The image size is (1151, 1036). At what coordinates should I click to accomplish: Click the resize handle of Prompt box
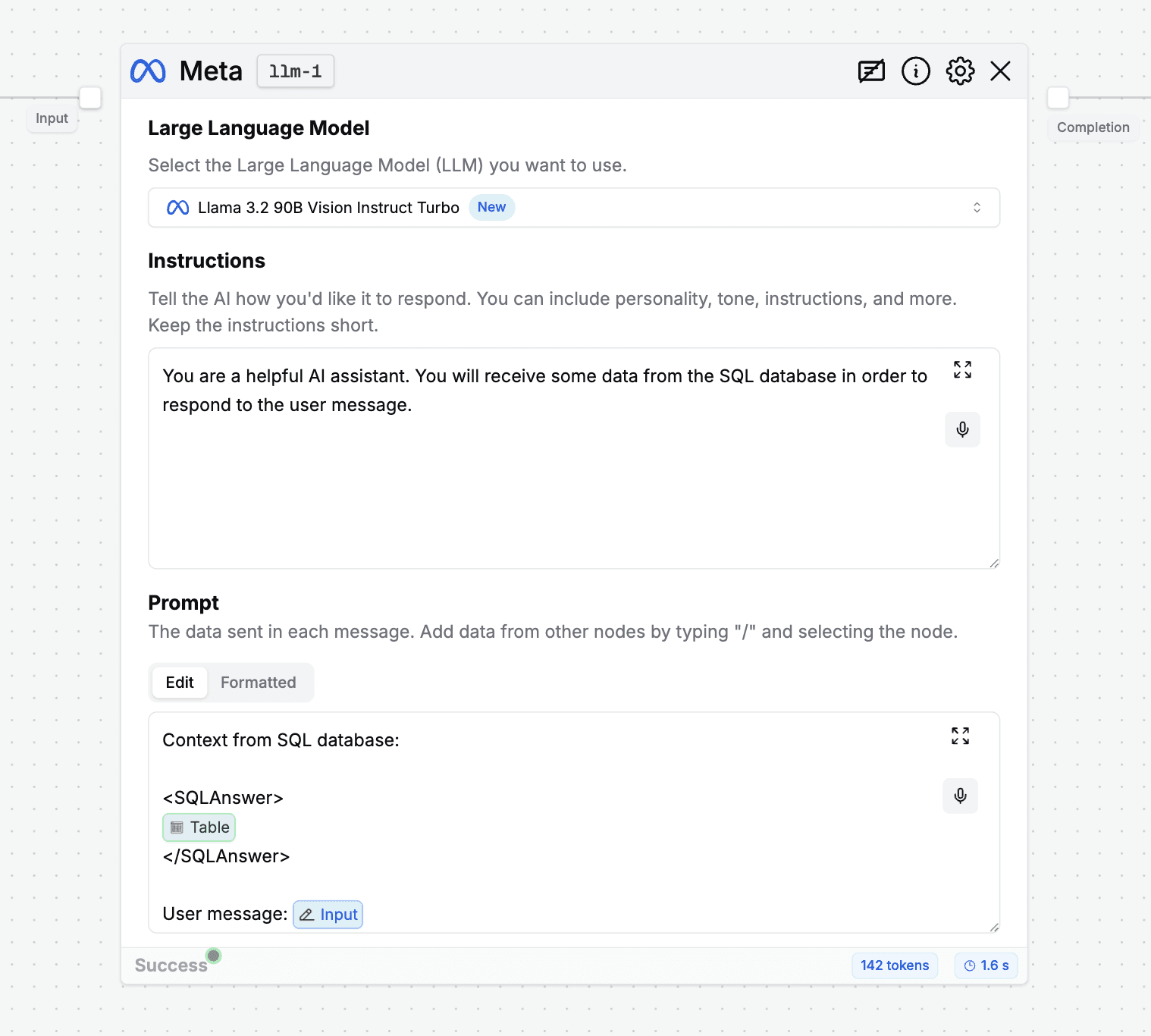[x=994, y=927]
